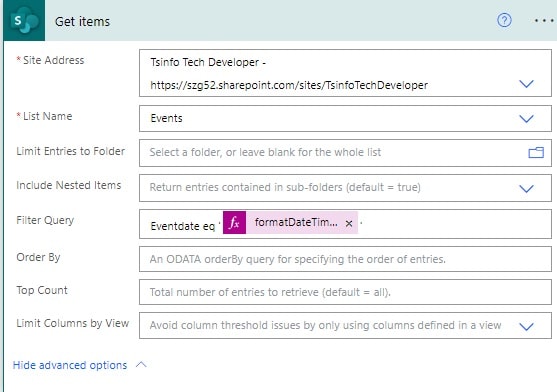
Task: Click the Site Address label
Action: tap(53, 60)
